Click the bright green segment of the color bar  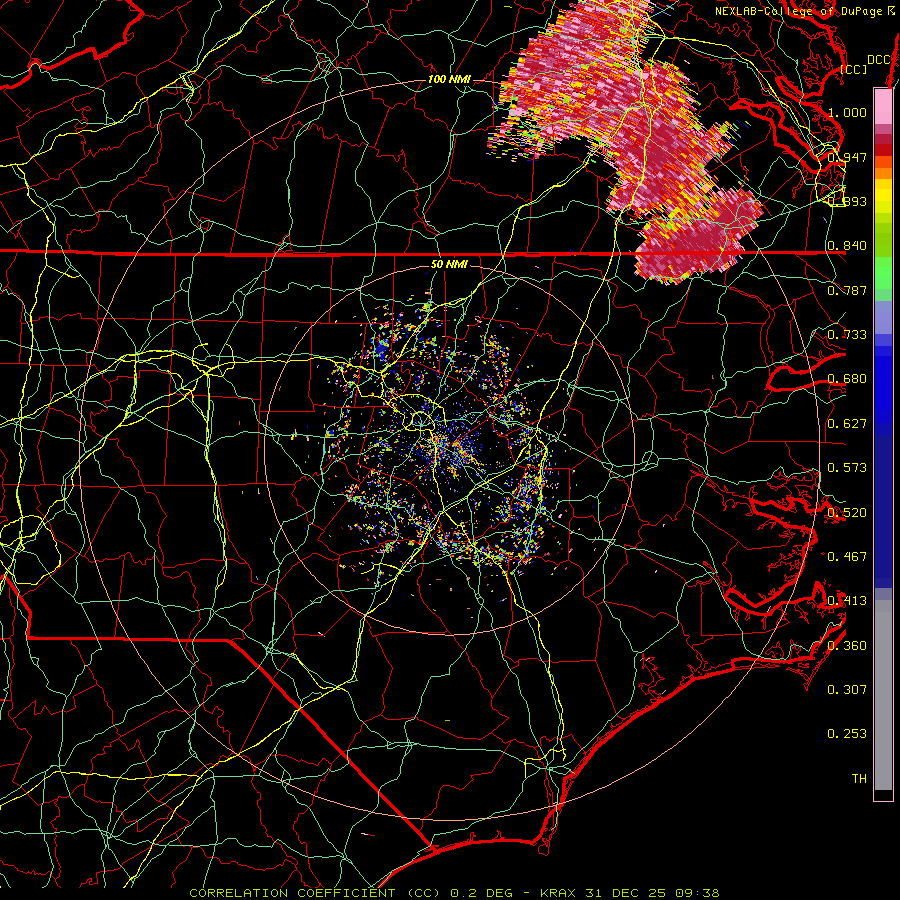point(883,273)
